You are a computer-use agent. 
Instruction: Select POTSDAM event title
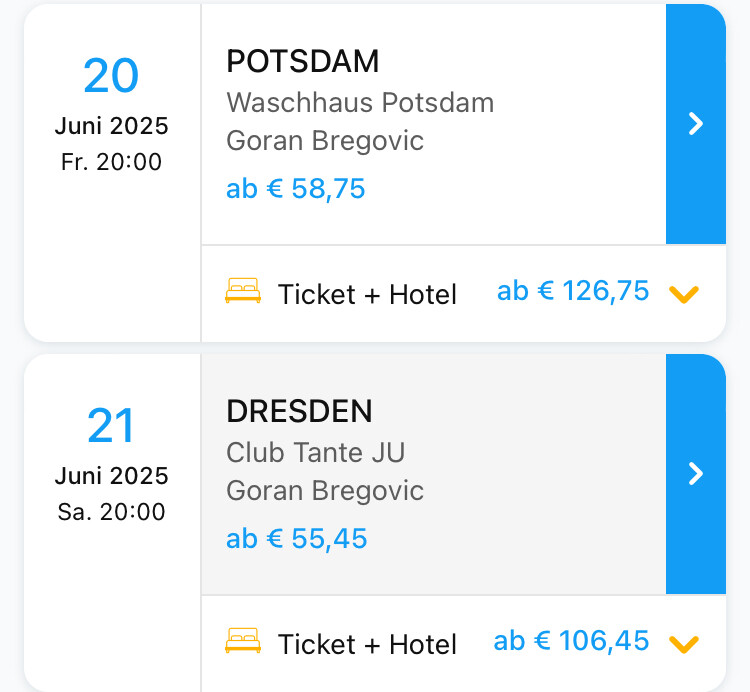coord(303,61)
